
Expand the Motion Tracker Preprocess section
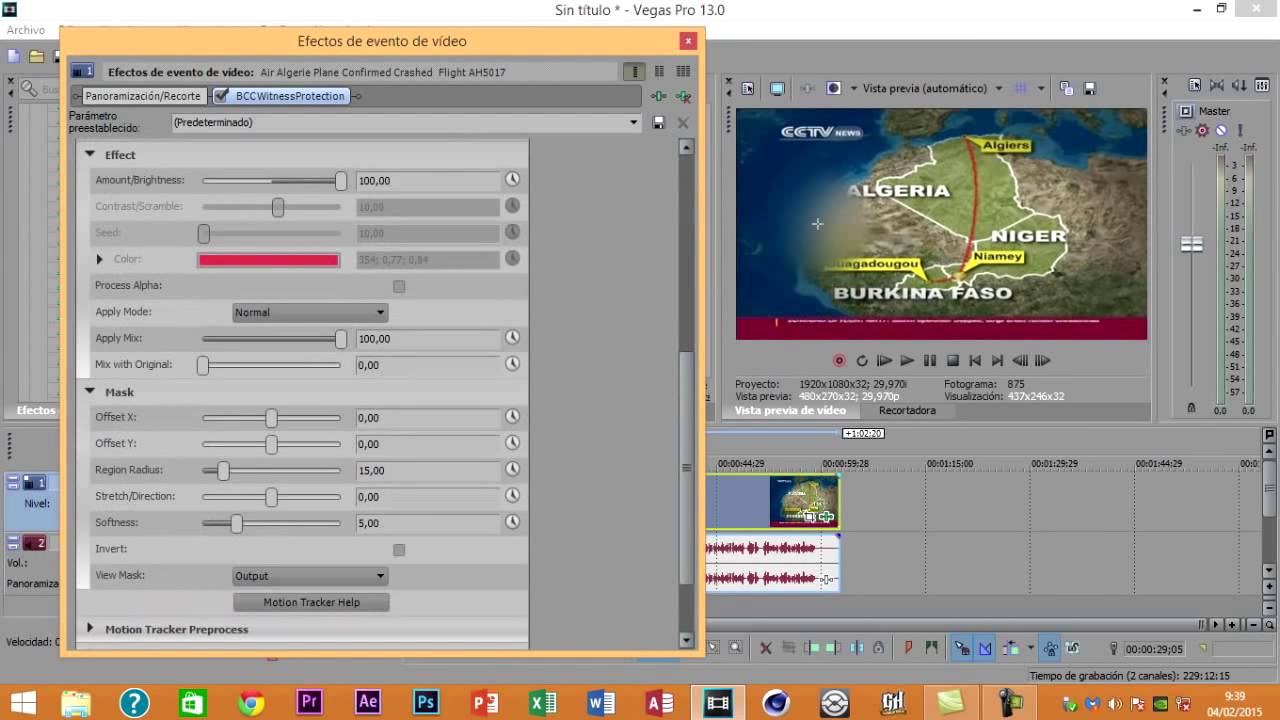(90, 629)
